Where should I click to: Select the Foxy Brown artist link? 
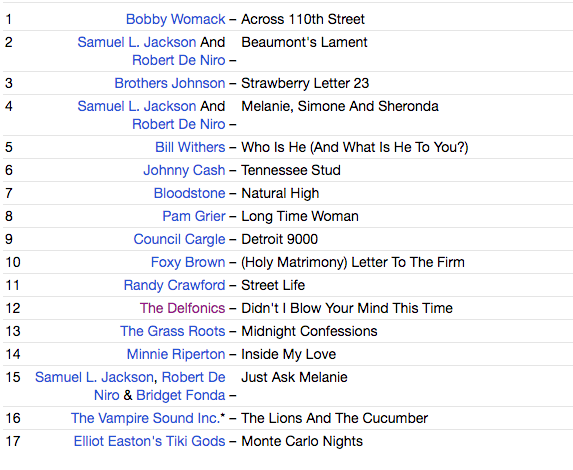pos(188,262)
